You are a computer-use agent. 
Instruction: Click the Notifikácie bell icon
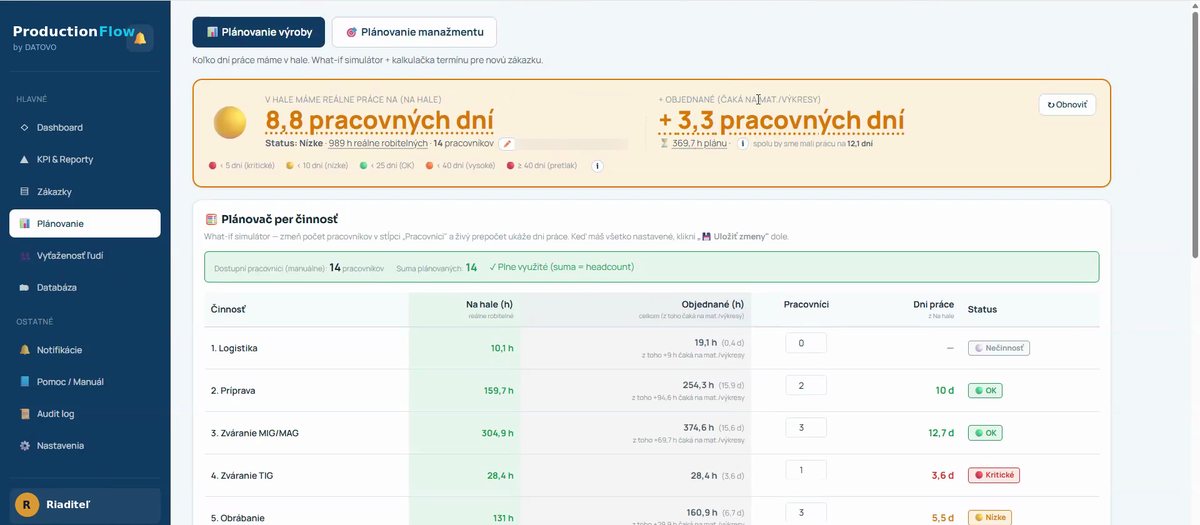click(x=25, y=350)
